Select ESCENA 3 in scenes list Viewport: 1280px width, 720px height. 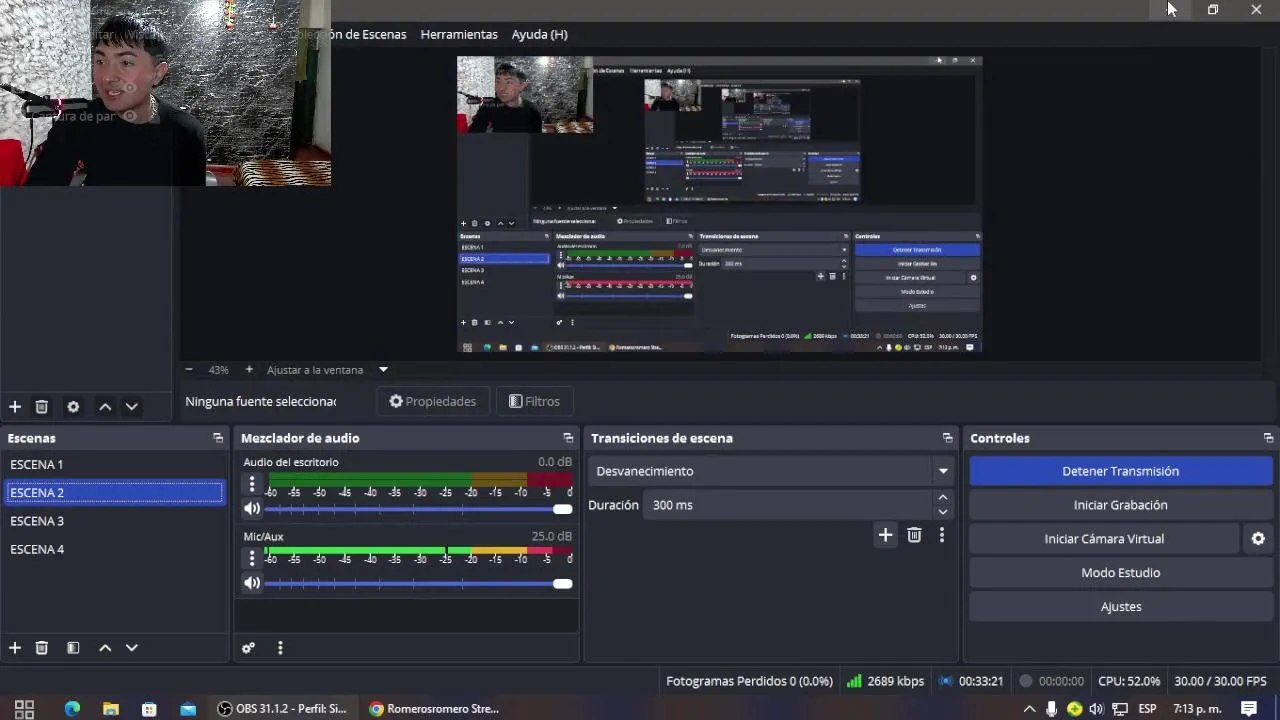point(114,521)
